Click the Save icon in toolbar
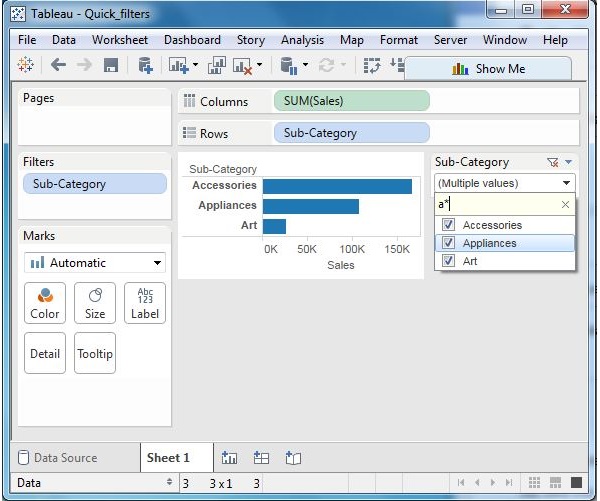This screenshot has height=501, width=600. pyautogui.click(x=111, y=65)
